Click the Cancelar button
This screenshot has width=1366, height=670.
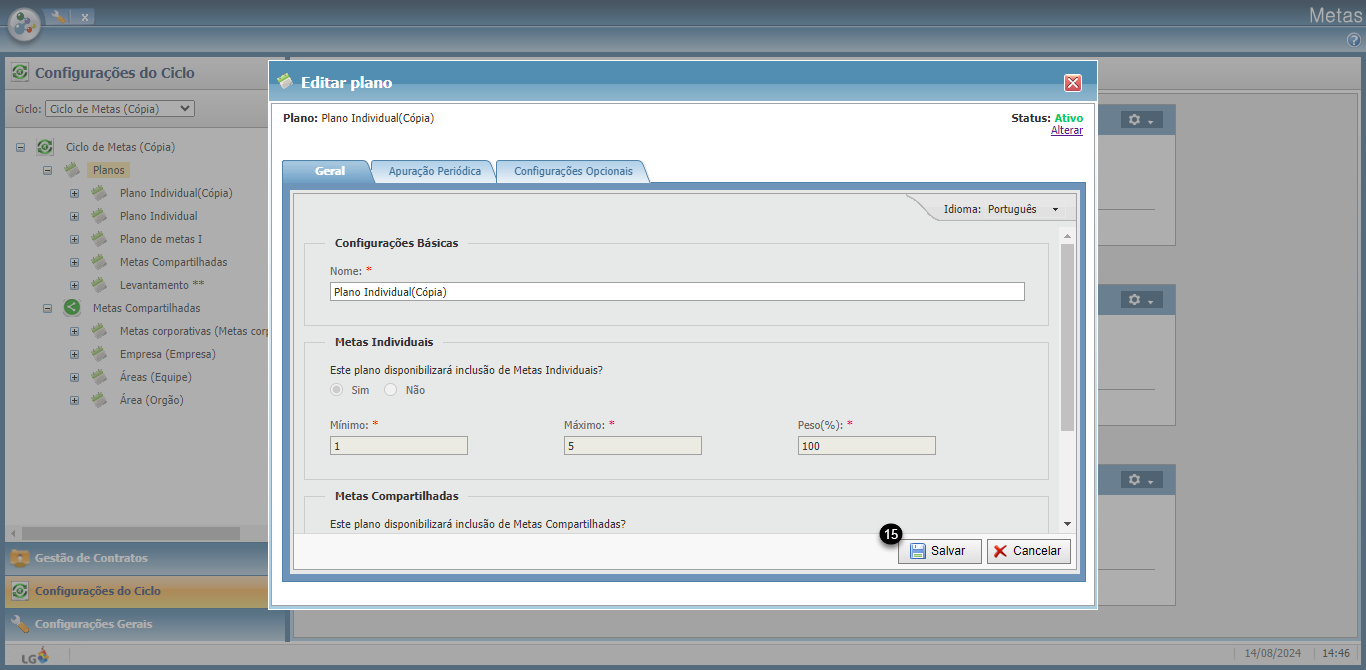tap(1029, 551)
